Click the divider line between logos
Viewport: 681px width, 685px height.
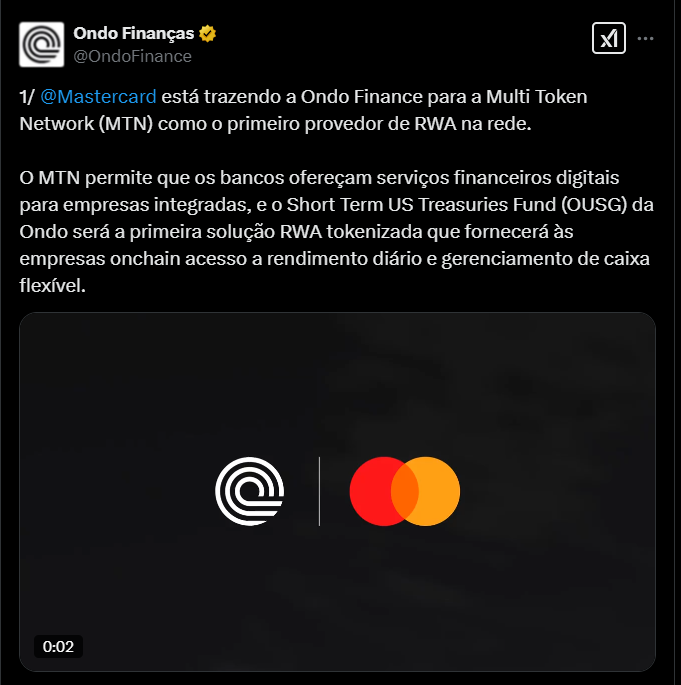point(319,491)
